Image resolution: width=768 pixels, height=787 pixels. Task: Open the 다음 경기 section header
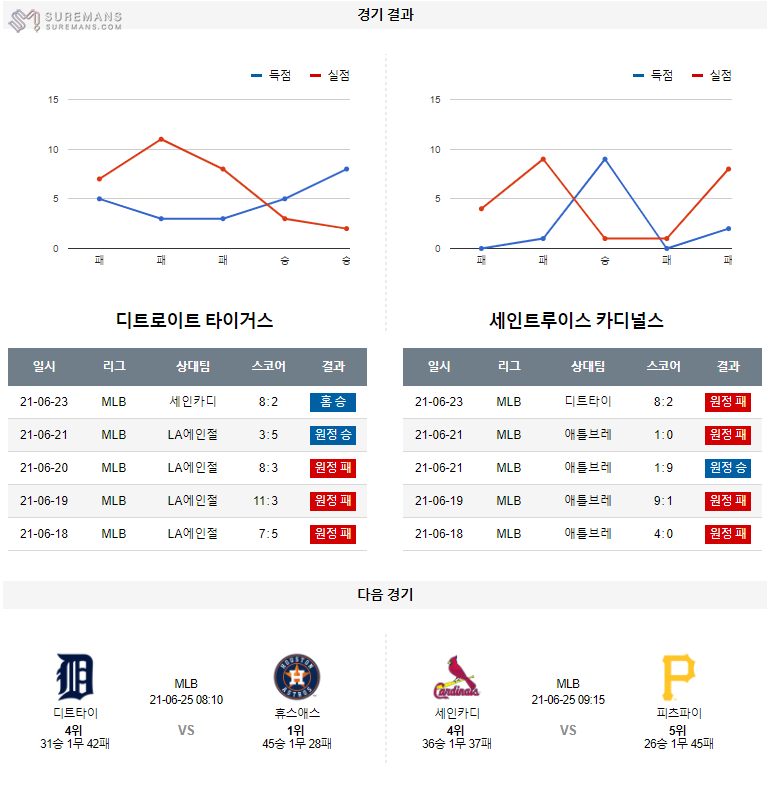click(x=385, y=594)
